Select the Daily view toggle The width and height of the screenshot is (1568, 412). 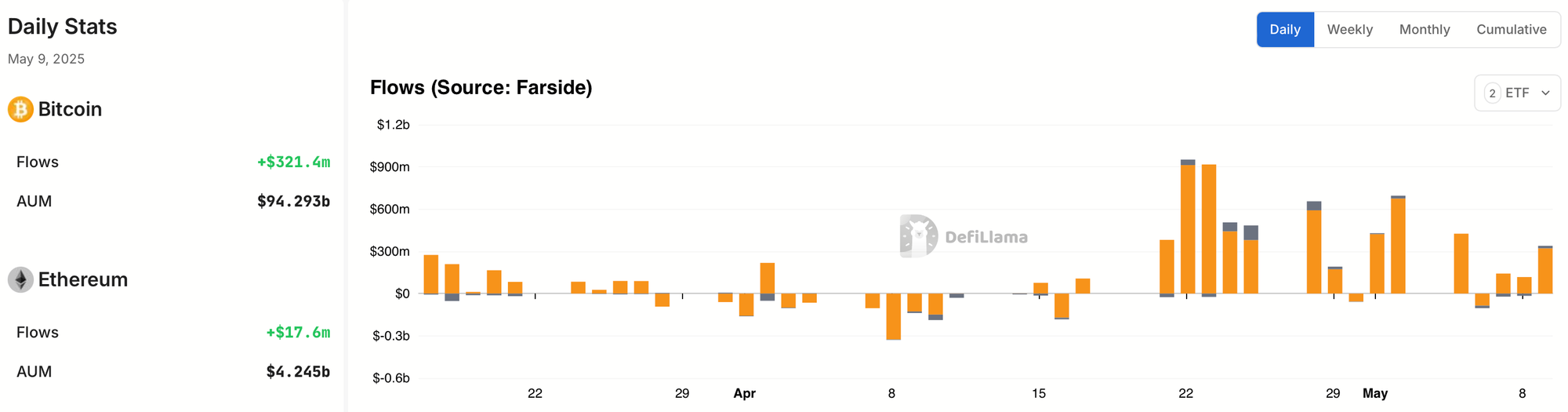click(1285, 30)
